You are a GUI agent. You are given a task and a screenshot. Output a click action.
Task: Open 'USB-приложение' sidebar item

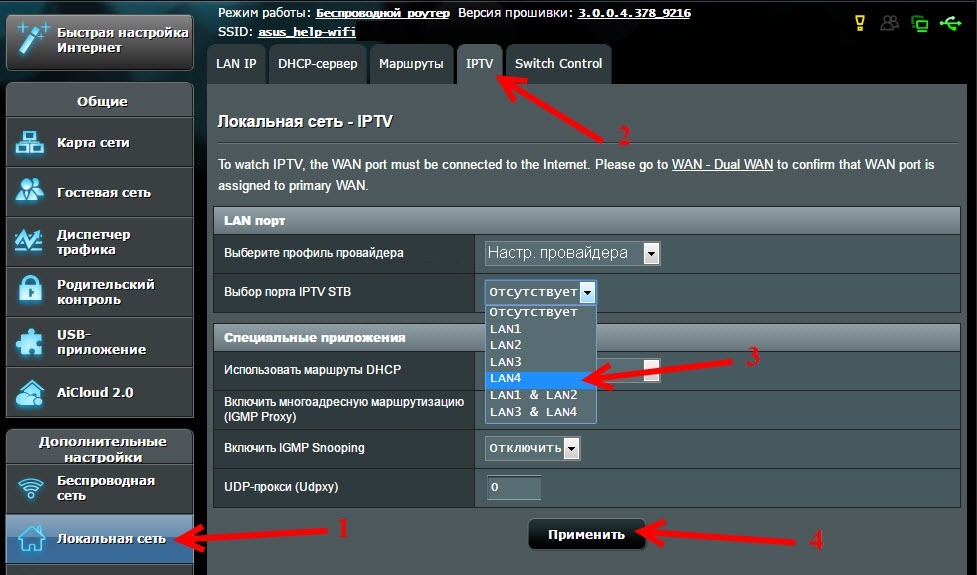[100, 341]
